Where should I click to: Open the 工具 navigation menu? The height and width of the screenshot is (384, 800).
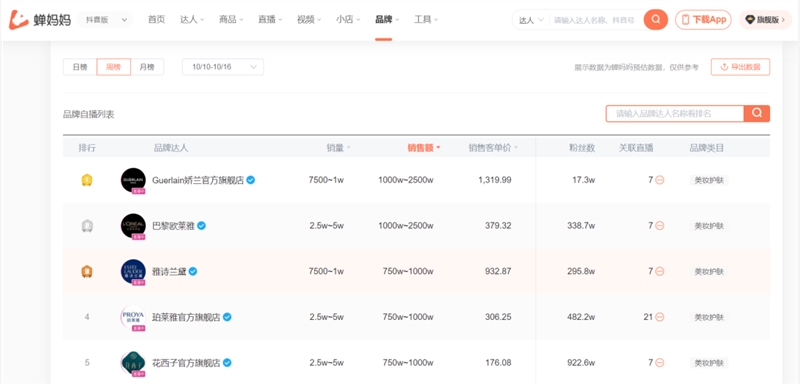click(x=426, y=20)
